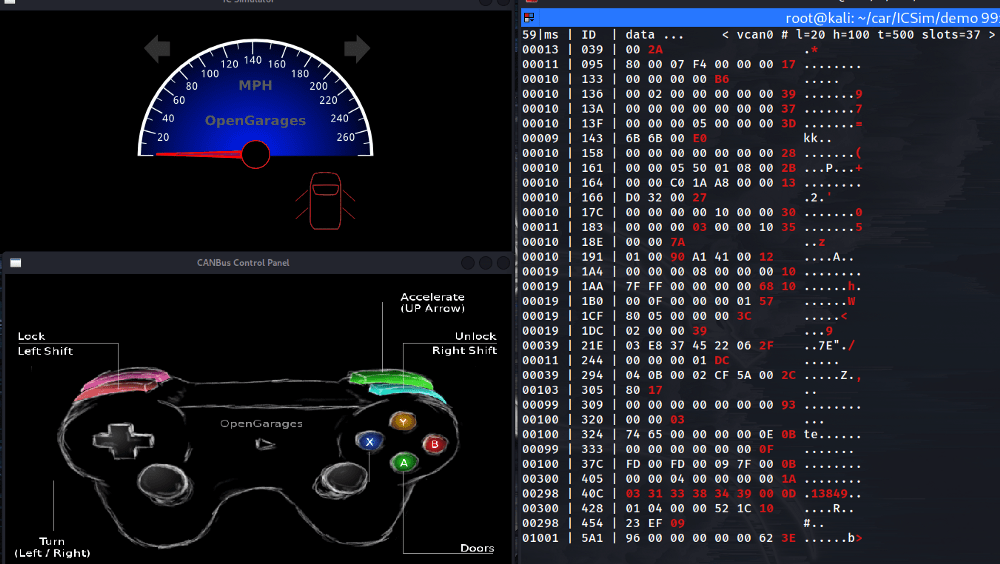
Task: Click the 'Doors' label in Control Panel
Action: [477, 548]
